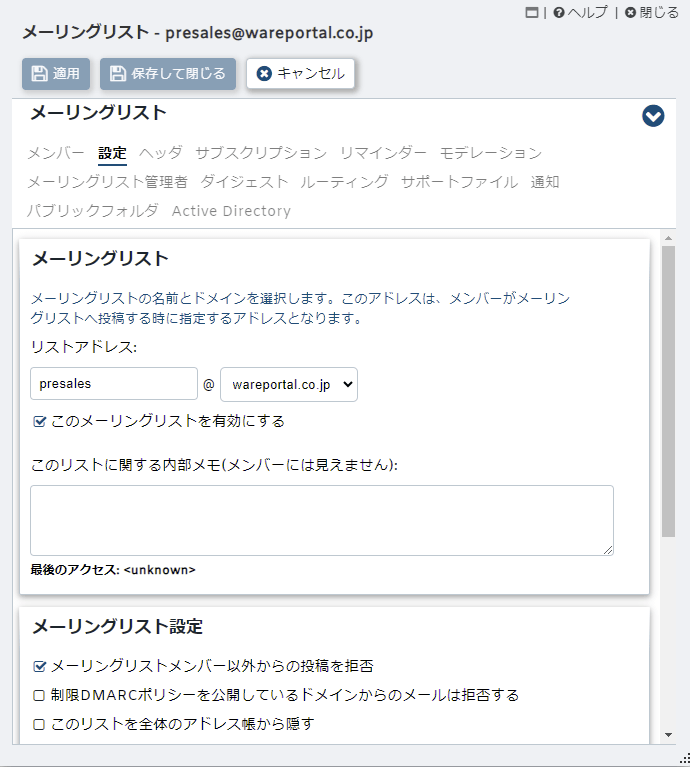690x767 pixels.
Task: Go to サブスクリプション tab
Action: [261, 153]
